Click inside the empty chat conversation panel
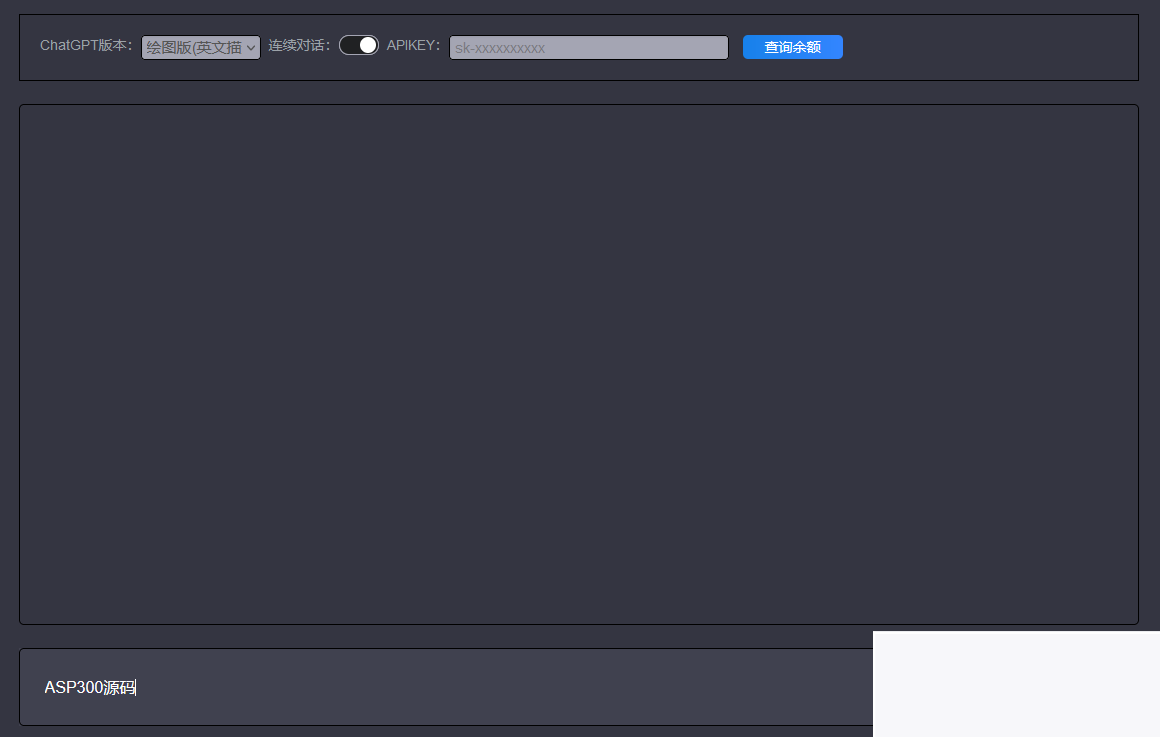This screenshot has height=737, width=1160. [x=578, y=364]
